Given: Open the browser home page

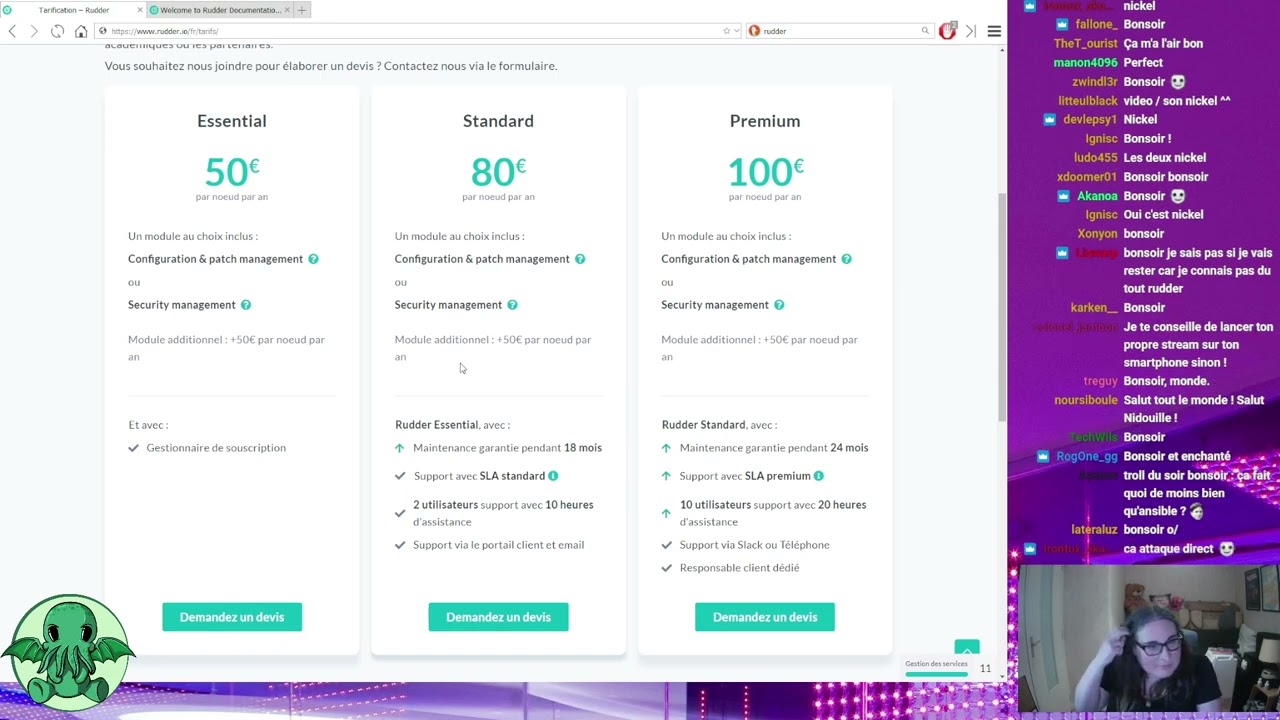Looking at the screenshot, I should 81,31.
